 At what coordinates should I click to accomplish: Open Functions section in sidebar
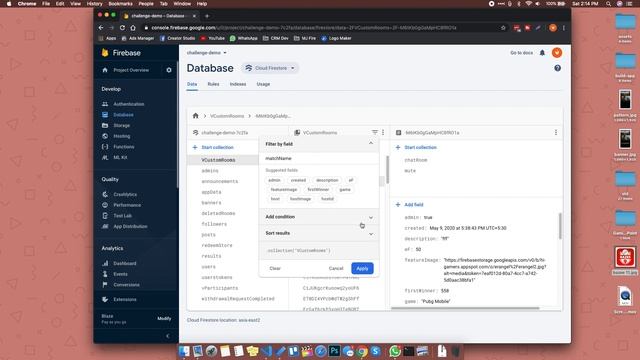pos(124,147)
